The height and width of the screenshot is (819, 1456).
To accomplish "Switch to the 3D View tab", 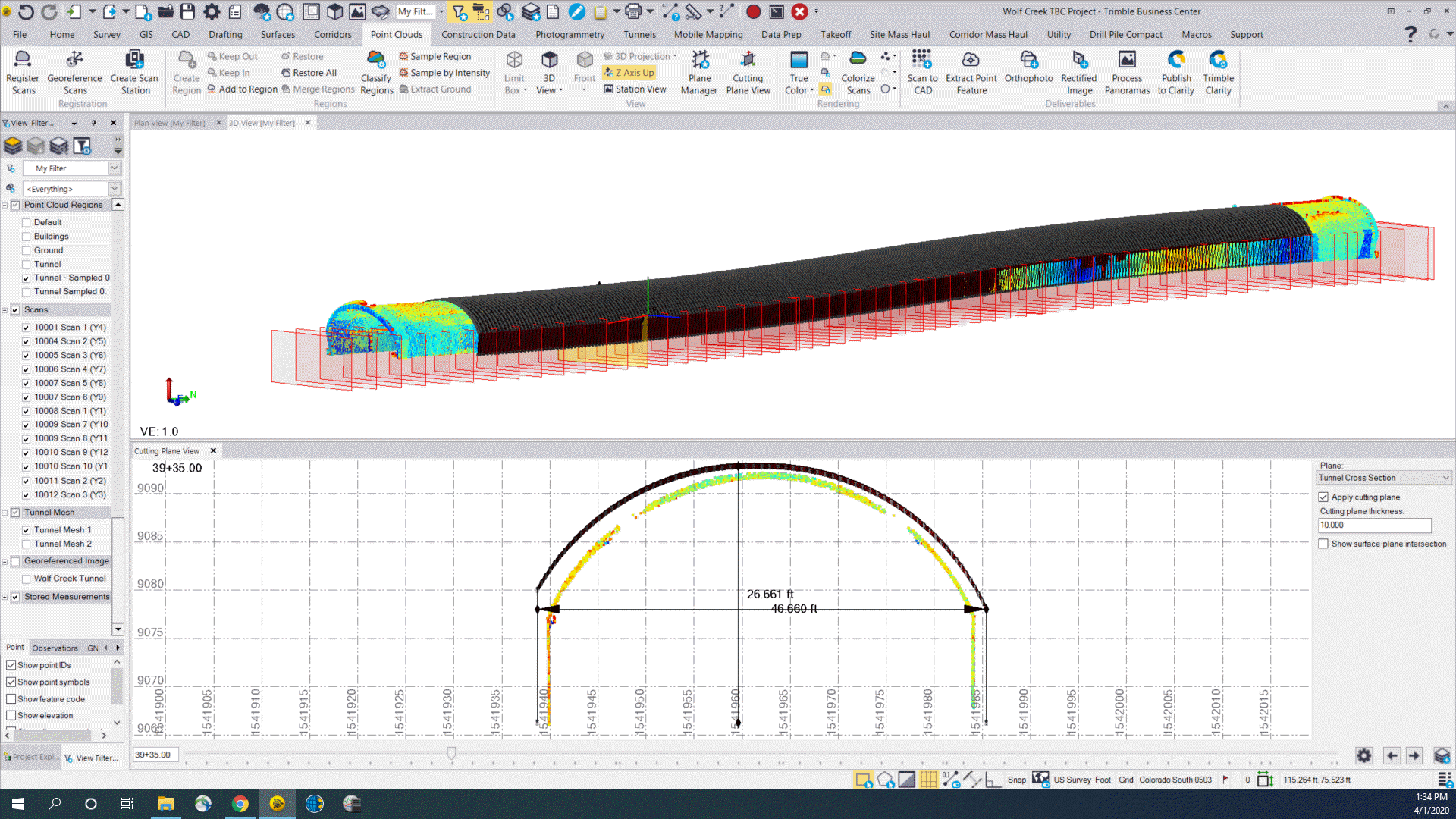I will (262, 122).
